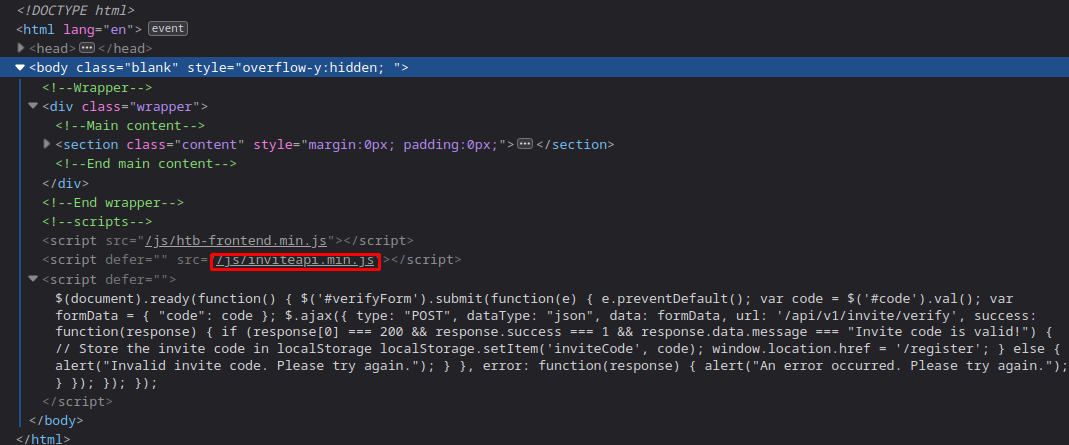Open the /js/inviteapi.min.js script link
This screenshot has height=445, width=1069.
pos(295,260)
